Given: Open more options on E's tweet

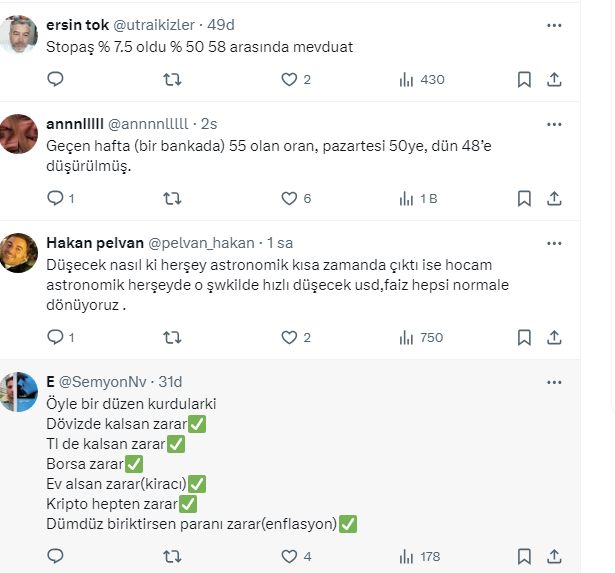Looking at the screenshot, I should coord(554,382).
